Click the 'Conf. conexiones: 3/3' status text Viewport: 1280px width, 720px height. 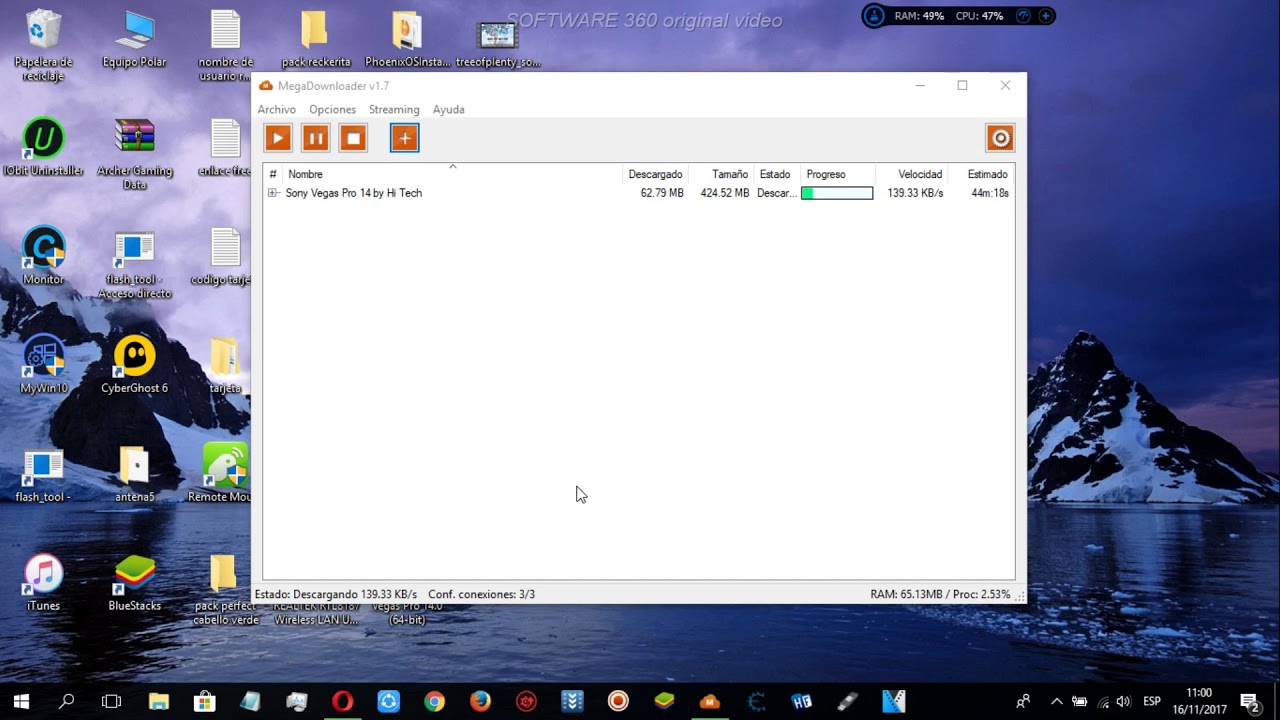coord(481,594)
